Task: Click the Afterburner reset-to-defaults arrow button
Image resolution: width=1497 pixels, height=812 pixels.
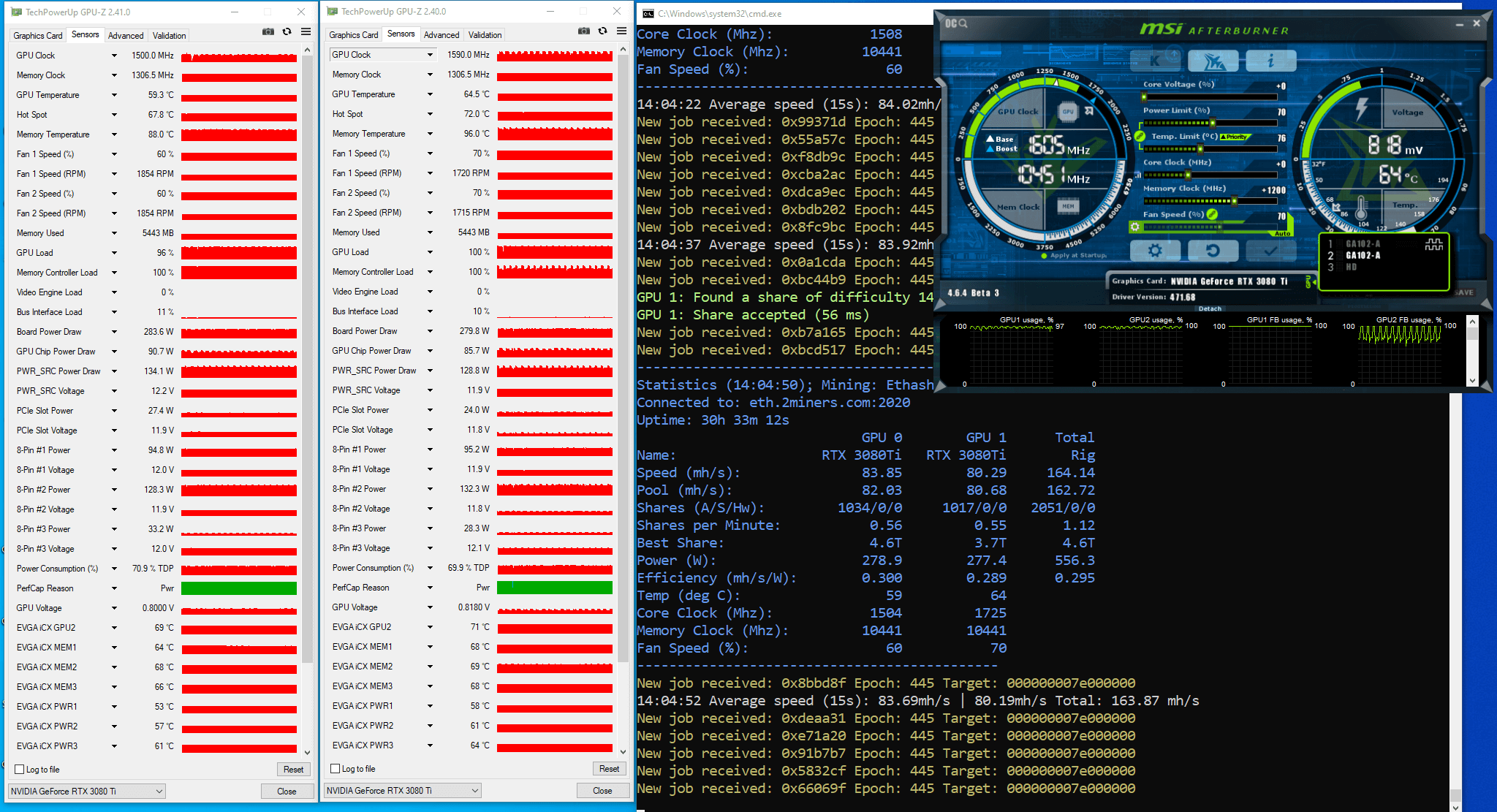Action: click(x=1213, y=251)
